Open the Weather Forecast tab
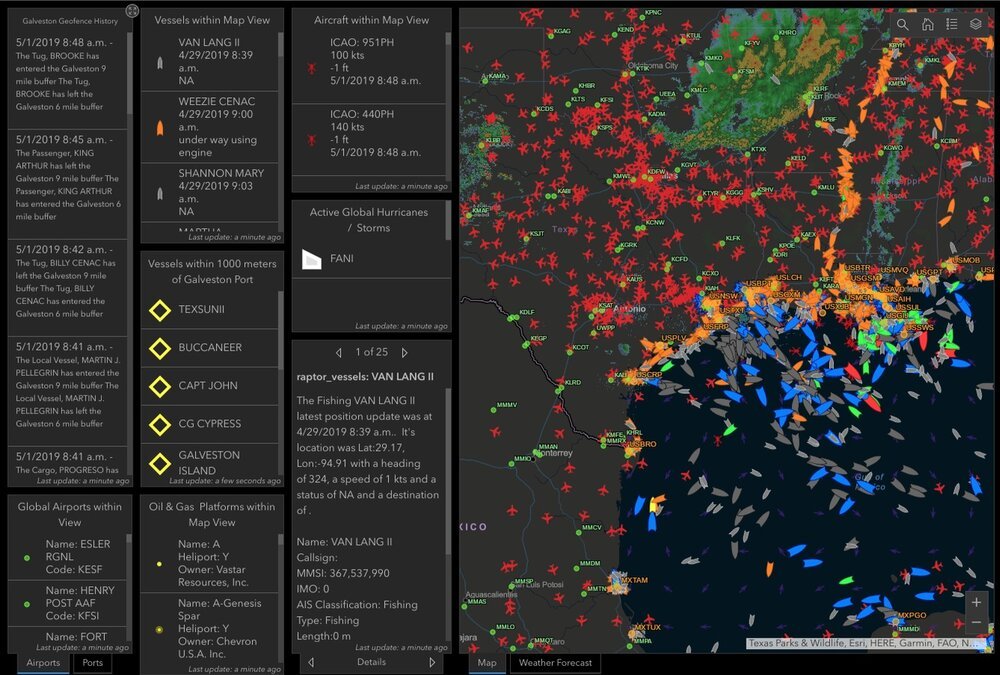Viewport: 1000px width, 675px height. (555, 663)
